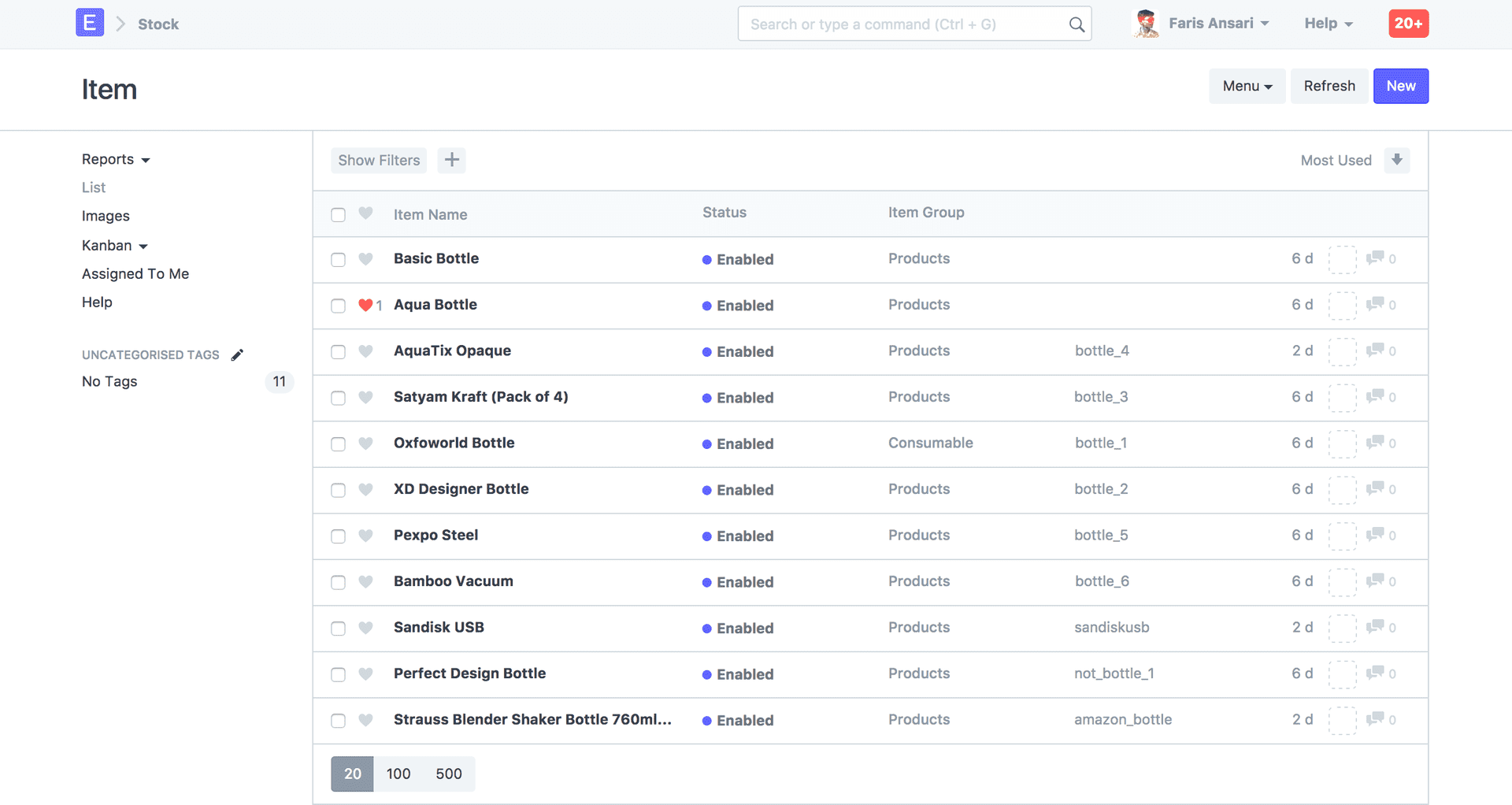Check the AquaTix Opaque row checkbox
1512x805 pixels.
(339, 352)
